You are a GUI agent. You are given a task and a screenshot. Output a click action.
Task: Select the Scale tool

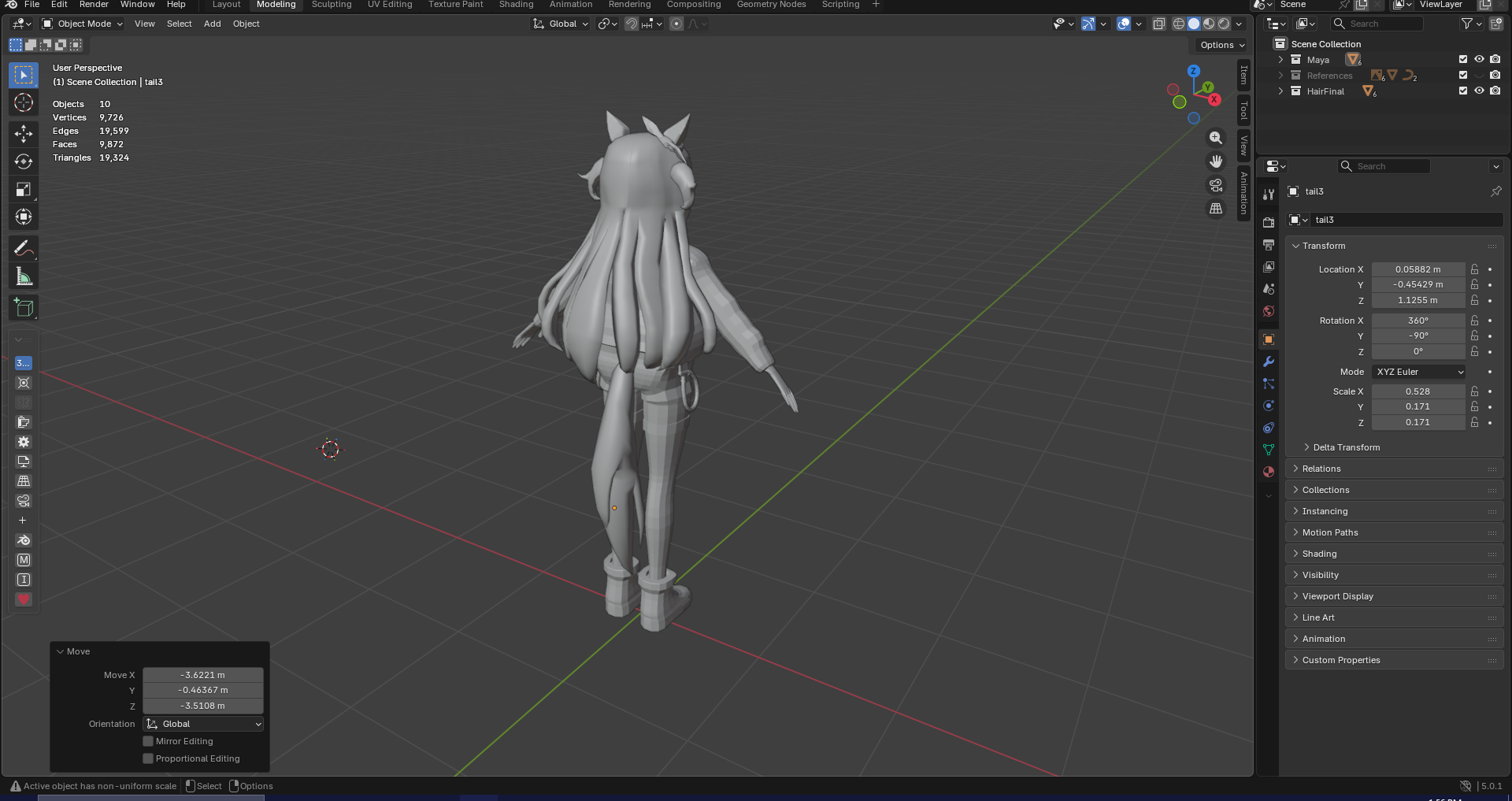click(24, 189)
